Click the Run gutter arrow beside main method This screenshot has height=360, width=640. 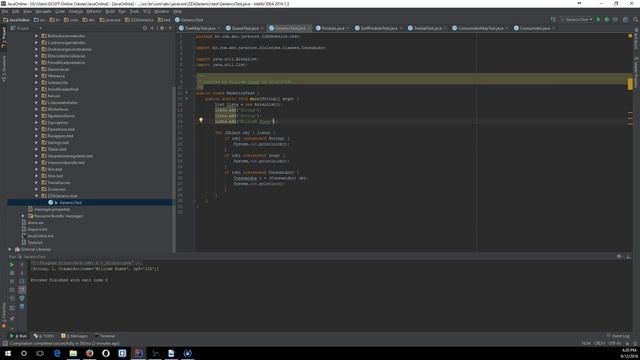point(187,98)
